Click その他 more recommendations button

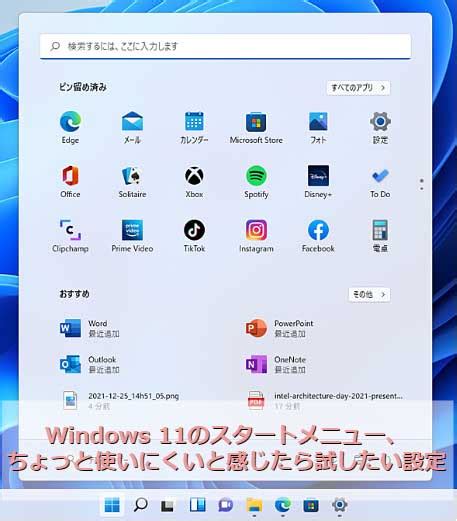point(369,295)
